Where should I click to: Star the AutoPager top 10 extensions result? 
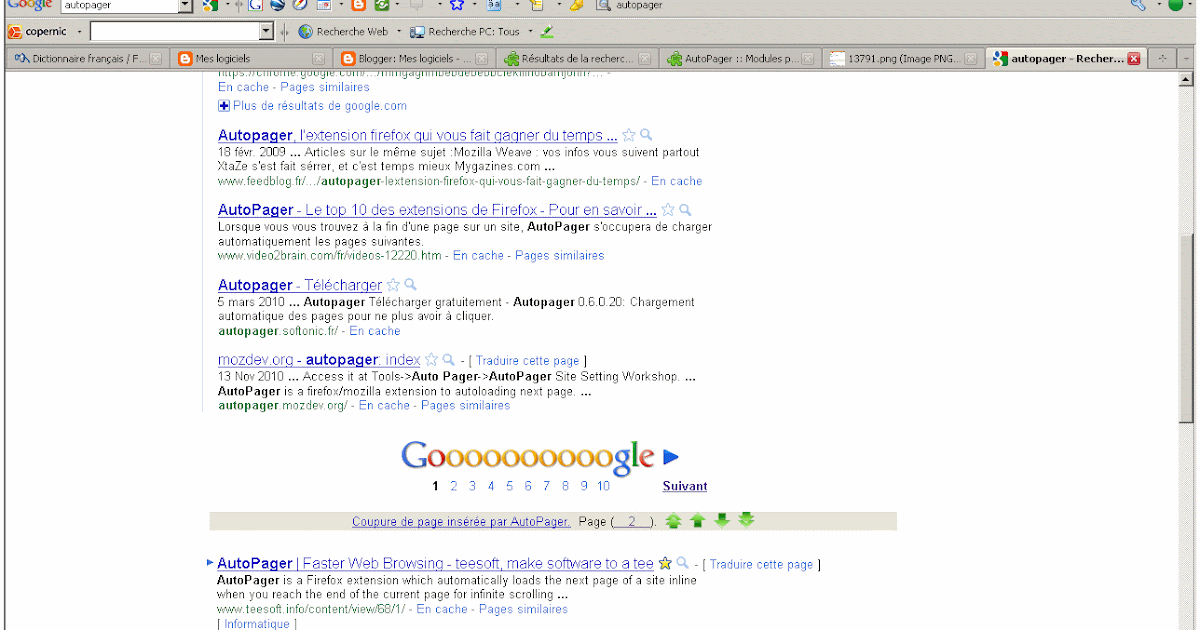pyautogui.click(x=668, y=210)
